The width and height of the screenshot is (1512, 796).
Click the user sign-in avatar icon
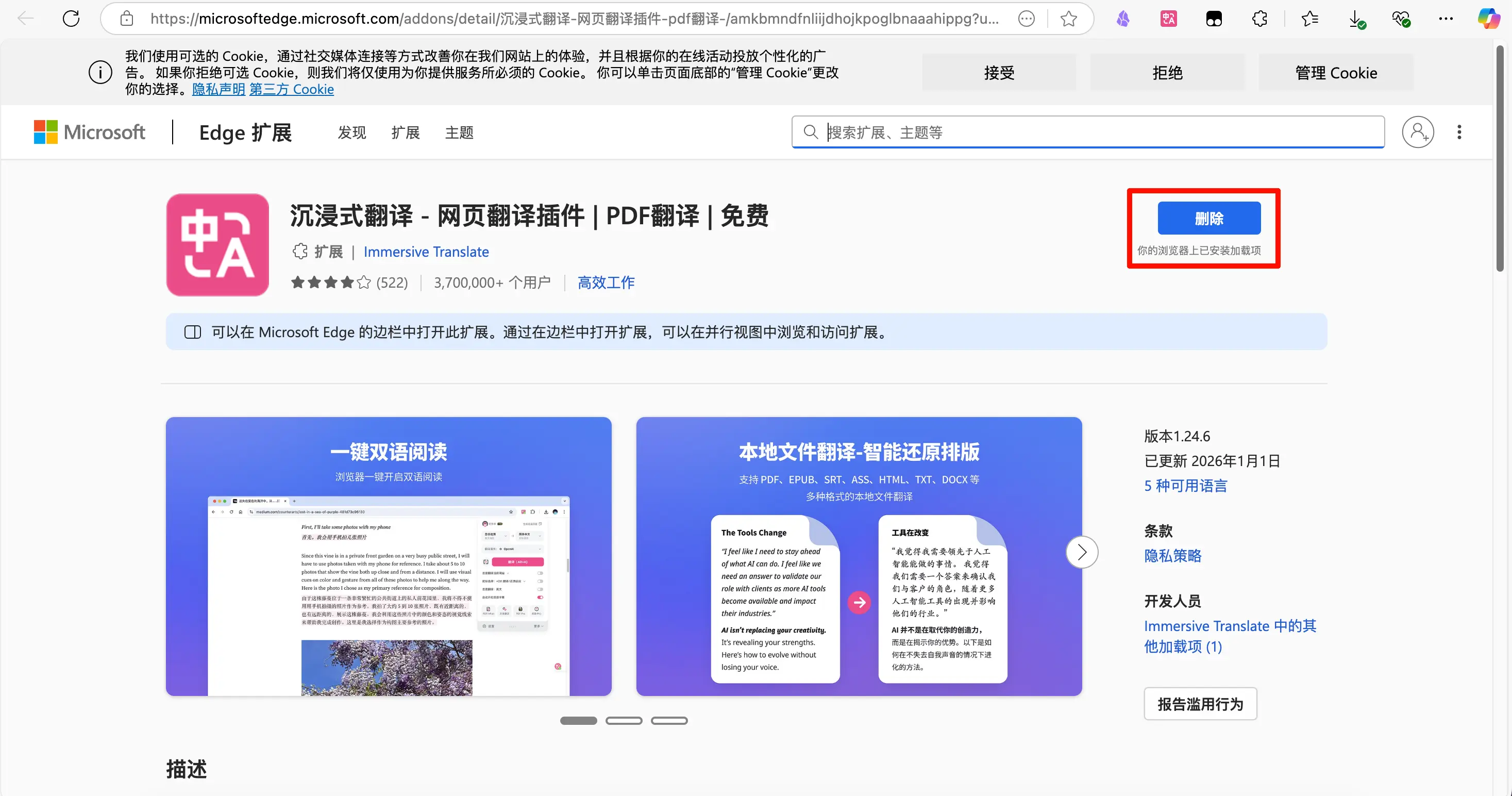(1418, 132)
